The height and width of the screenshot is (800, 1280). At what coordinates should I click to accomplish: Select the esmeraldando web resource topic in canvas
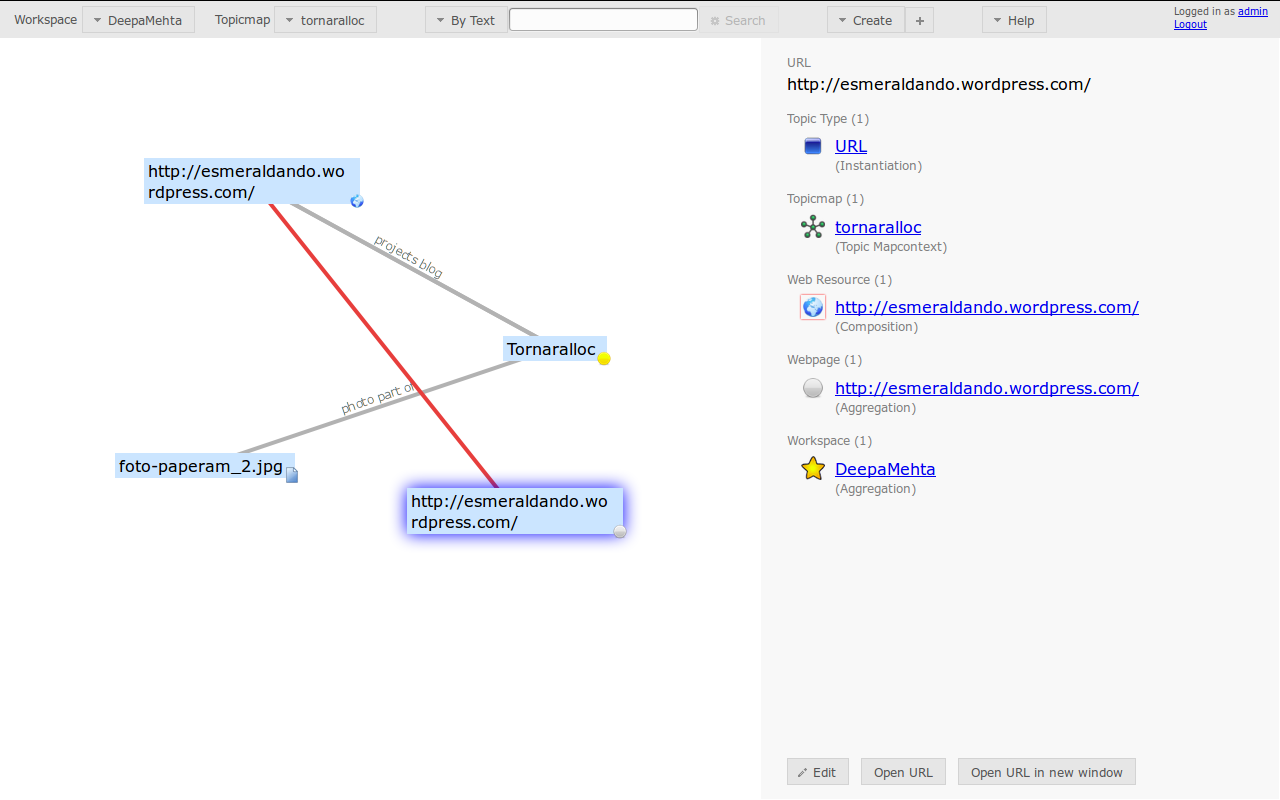point(251,181)
